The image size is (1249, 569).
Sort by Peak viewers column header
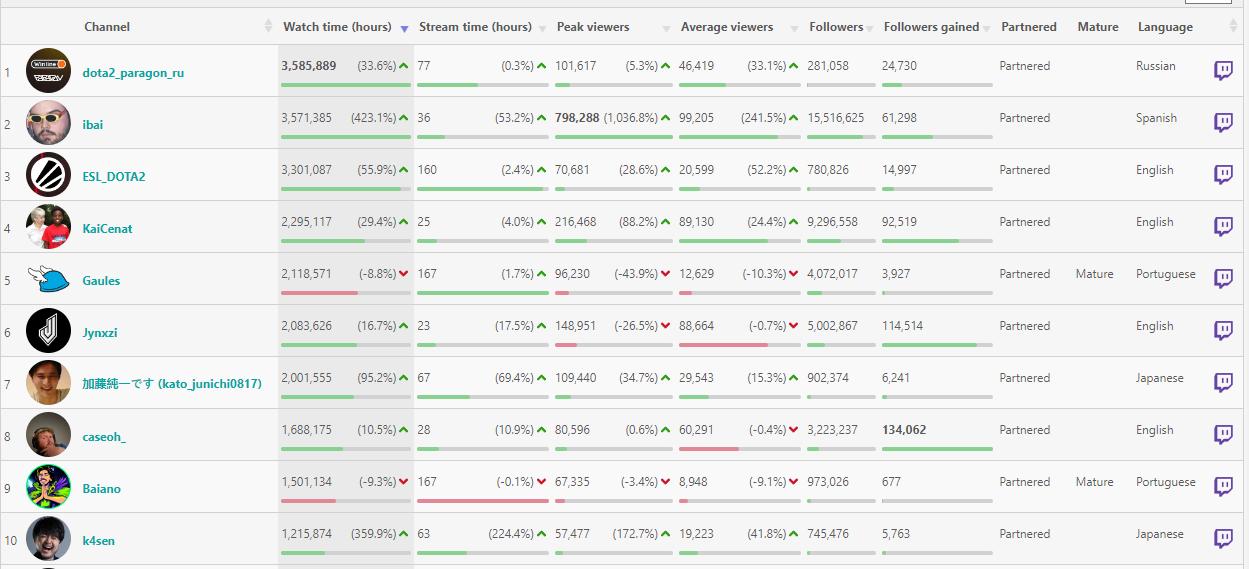pyautogui.click(x=600, y=27)
